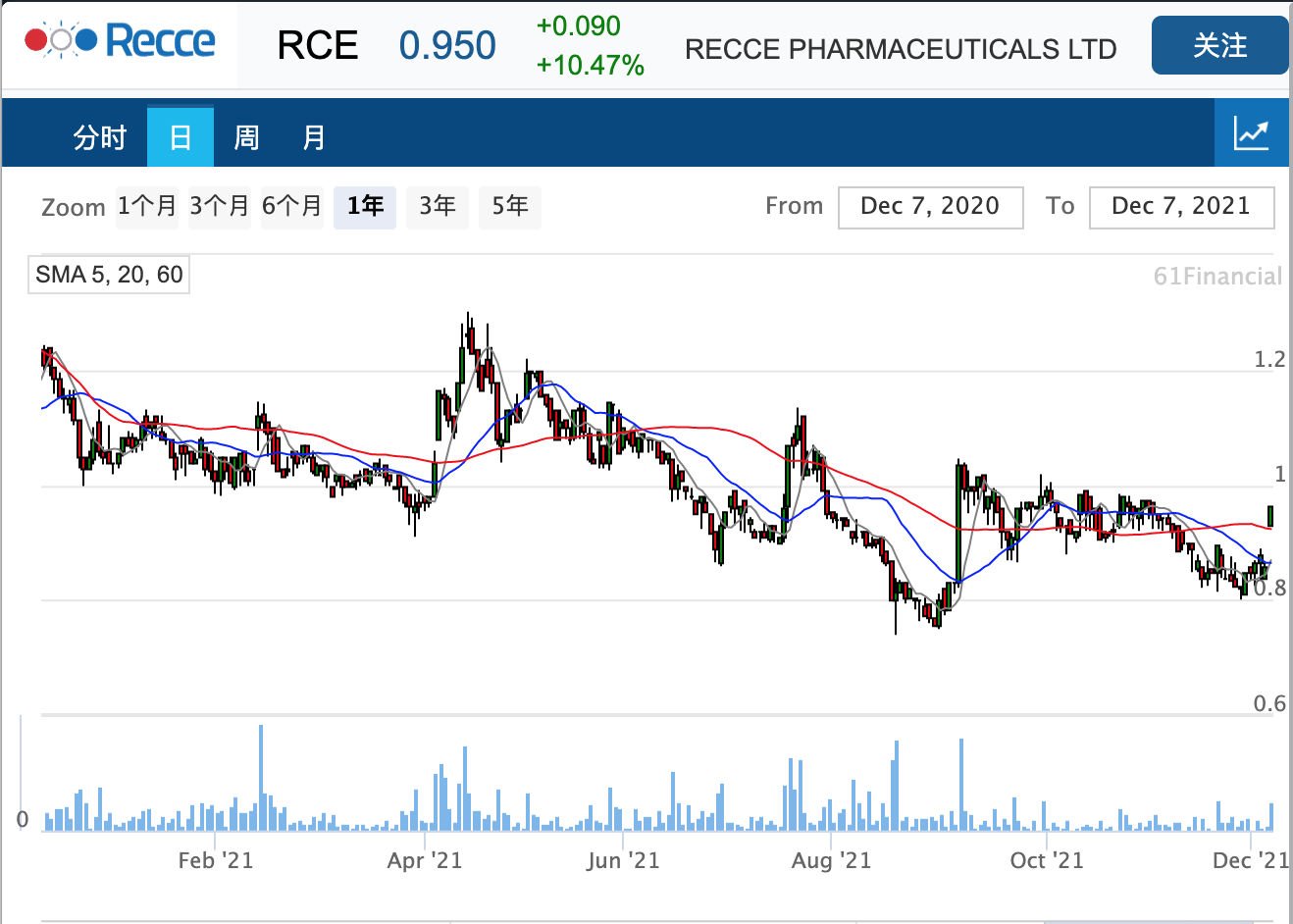
Task: Set zoom to 1个月
Action: click(x=147, y=206)
